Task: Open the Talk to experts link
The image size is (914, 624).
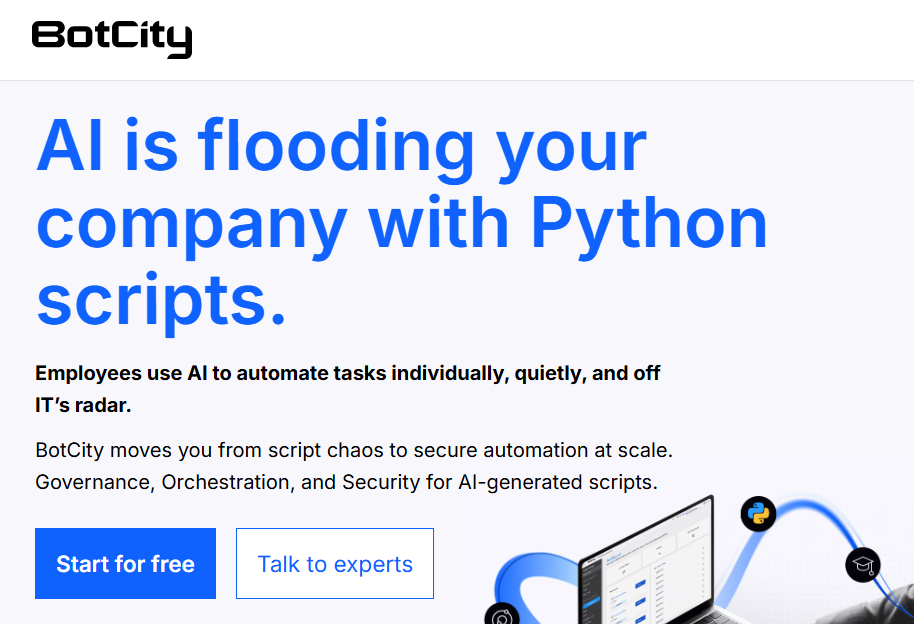Action: coord(335,564)
